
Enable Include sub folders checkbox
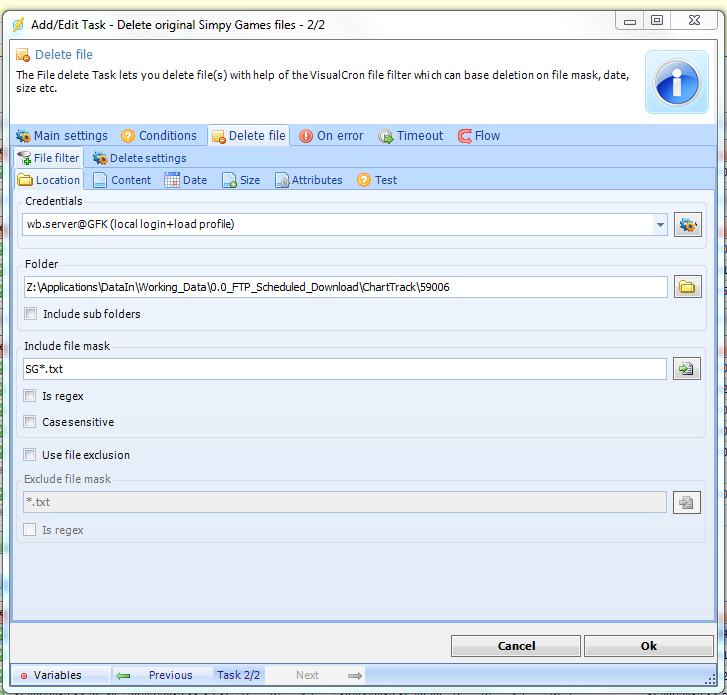coord(30,314)
